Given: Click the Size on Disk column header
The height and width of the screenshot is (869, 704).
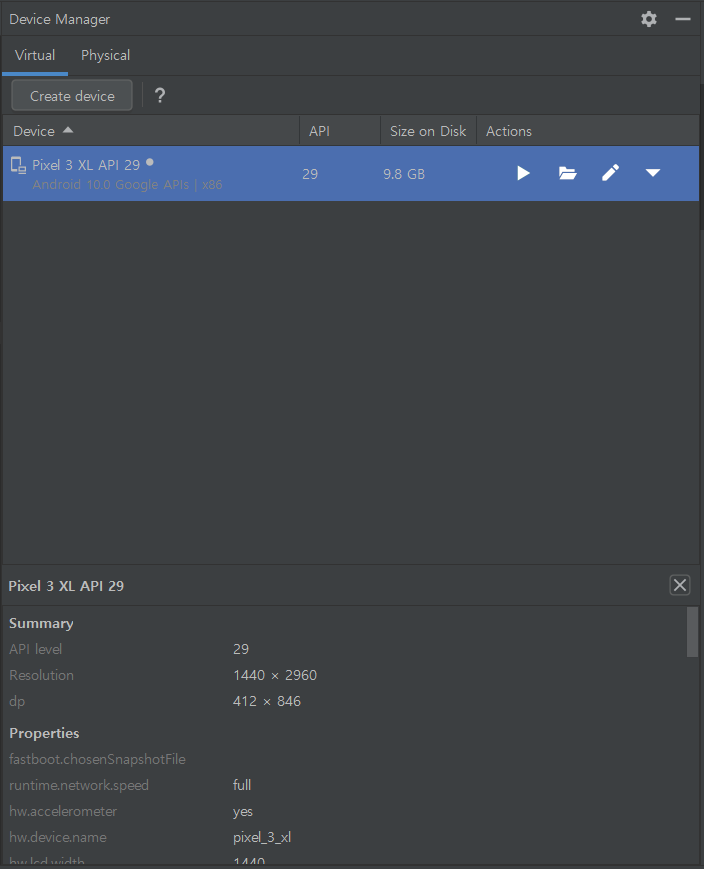Looking at the screenshot, I should click(428, 131).
